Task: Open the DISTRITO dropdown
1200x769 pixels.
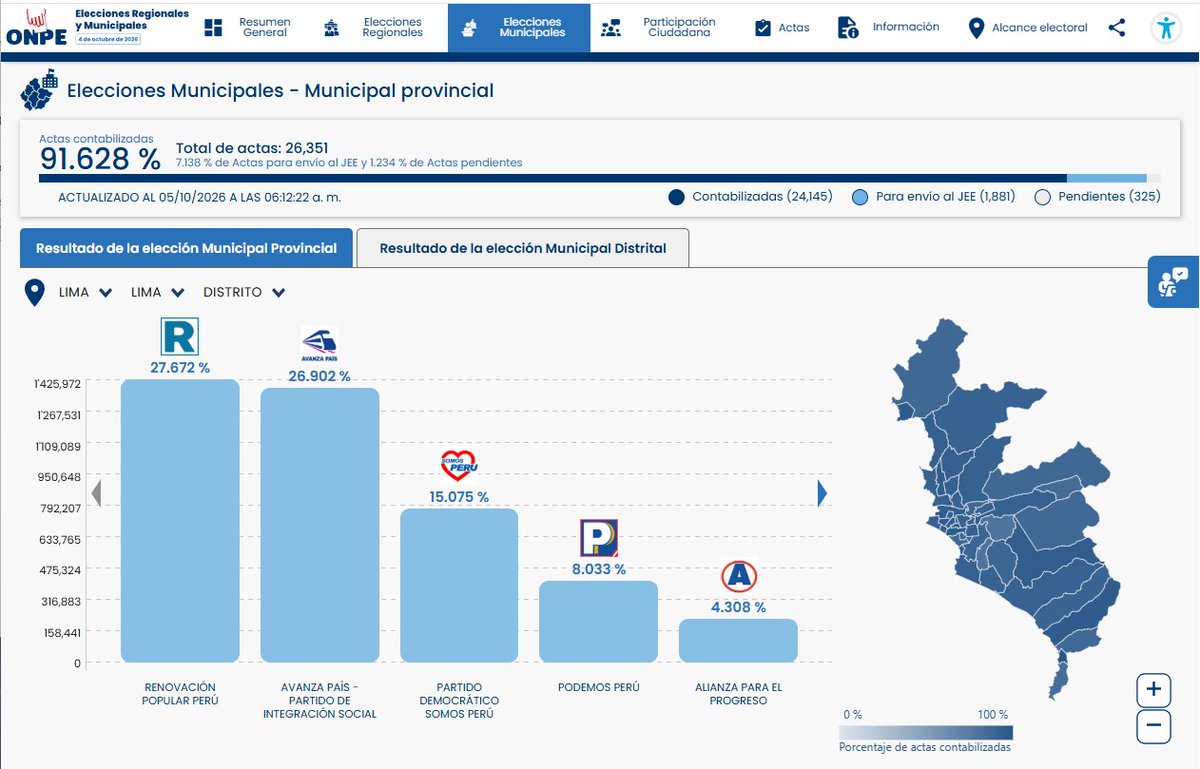Action: click(x=245, y=293)
